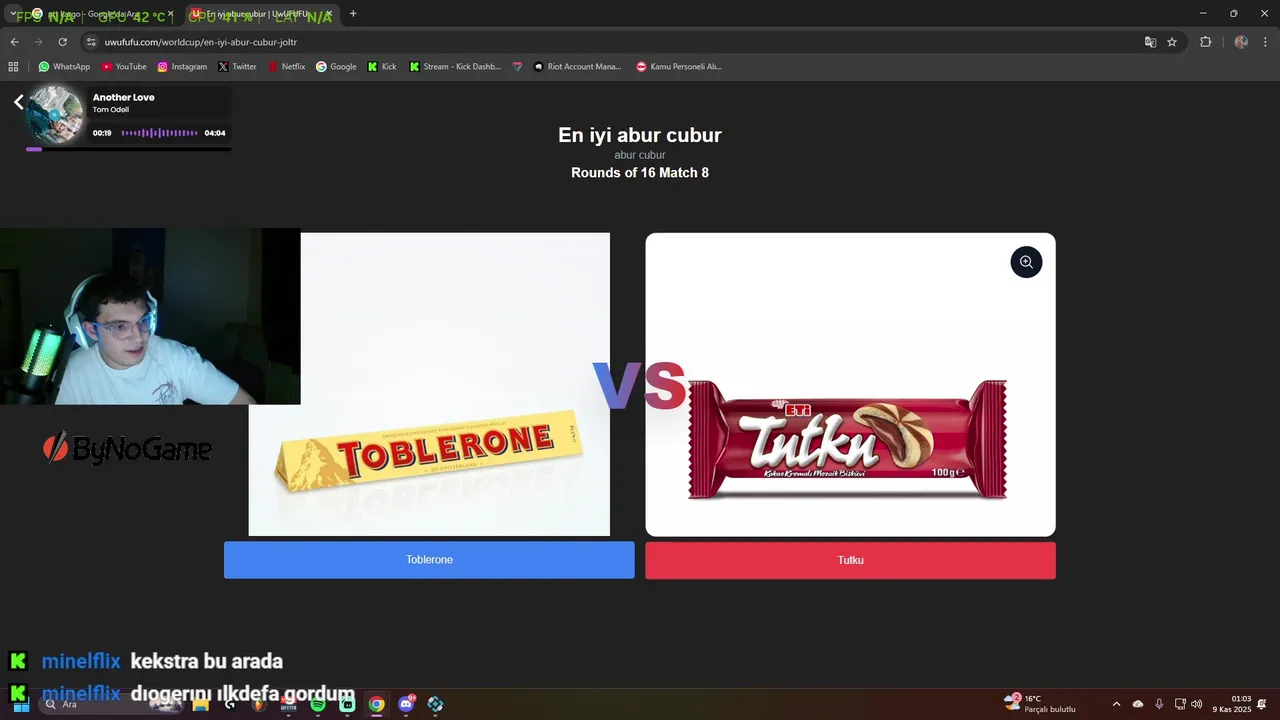Open the Kick bookmark
This screenshot has height=720, width=1280.
(x=382, y=67)
